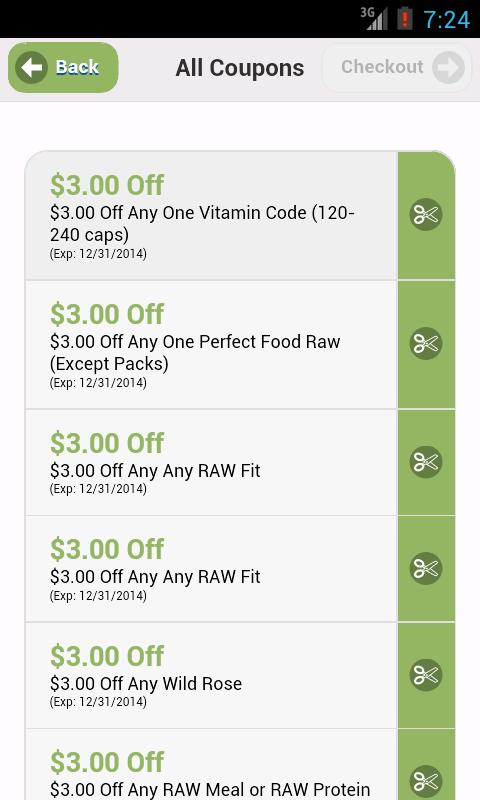The image size is (480, 800).
Task: Tap the arrow icon inside Checkout
Action: tap(448, 67)
